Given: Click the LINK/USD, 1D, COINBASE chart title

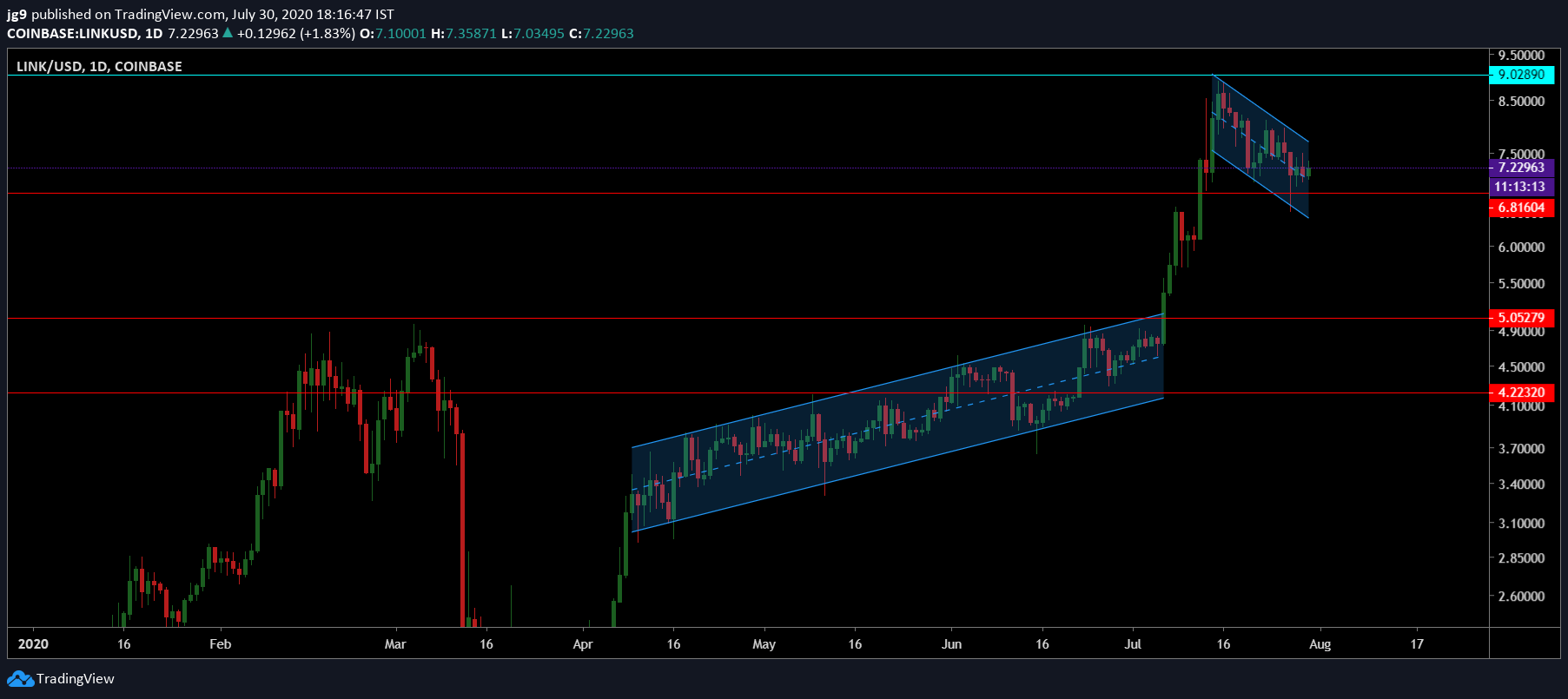Looking at the screenshot, I should 99,66.
